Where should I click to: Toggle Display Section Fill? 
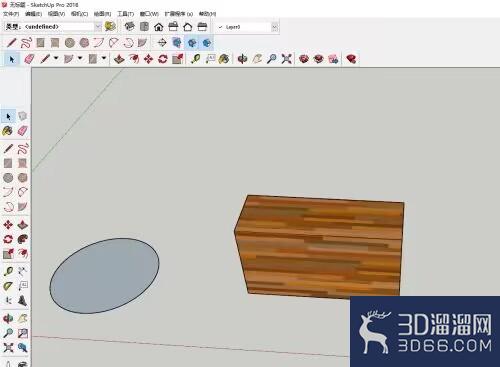(x=206, y=43)
